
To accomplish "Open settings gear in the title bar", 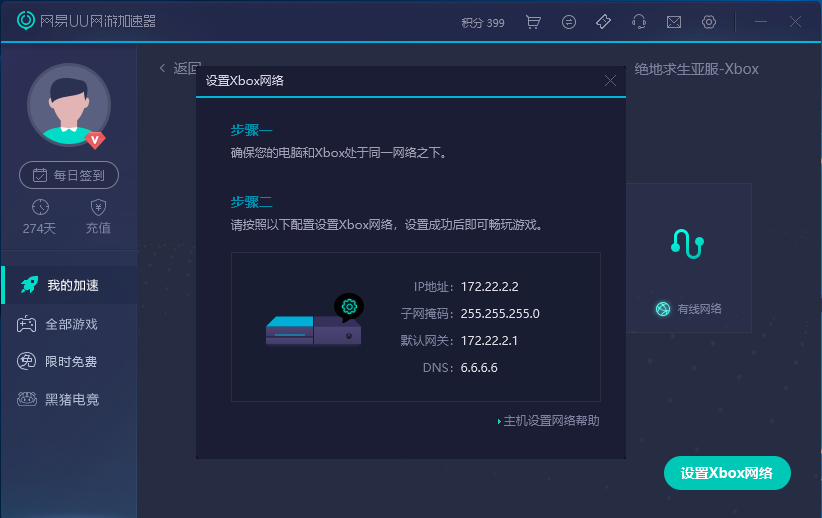I will pyautogui.click(x=709, y=22).
